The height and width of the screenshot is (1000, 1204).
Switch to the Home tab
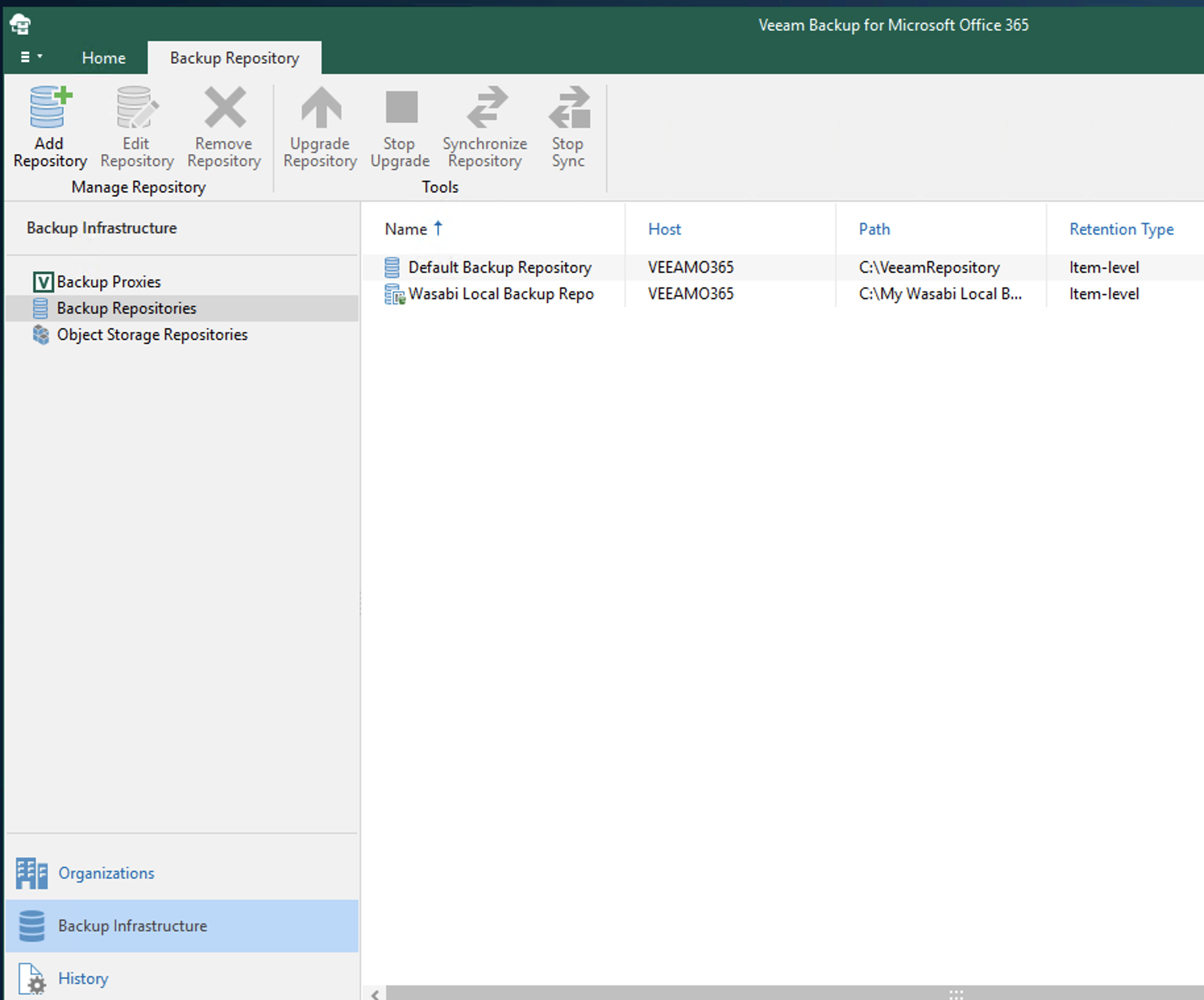tap(103, 58)
